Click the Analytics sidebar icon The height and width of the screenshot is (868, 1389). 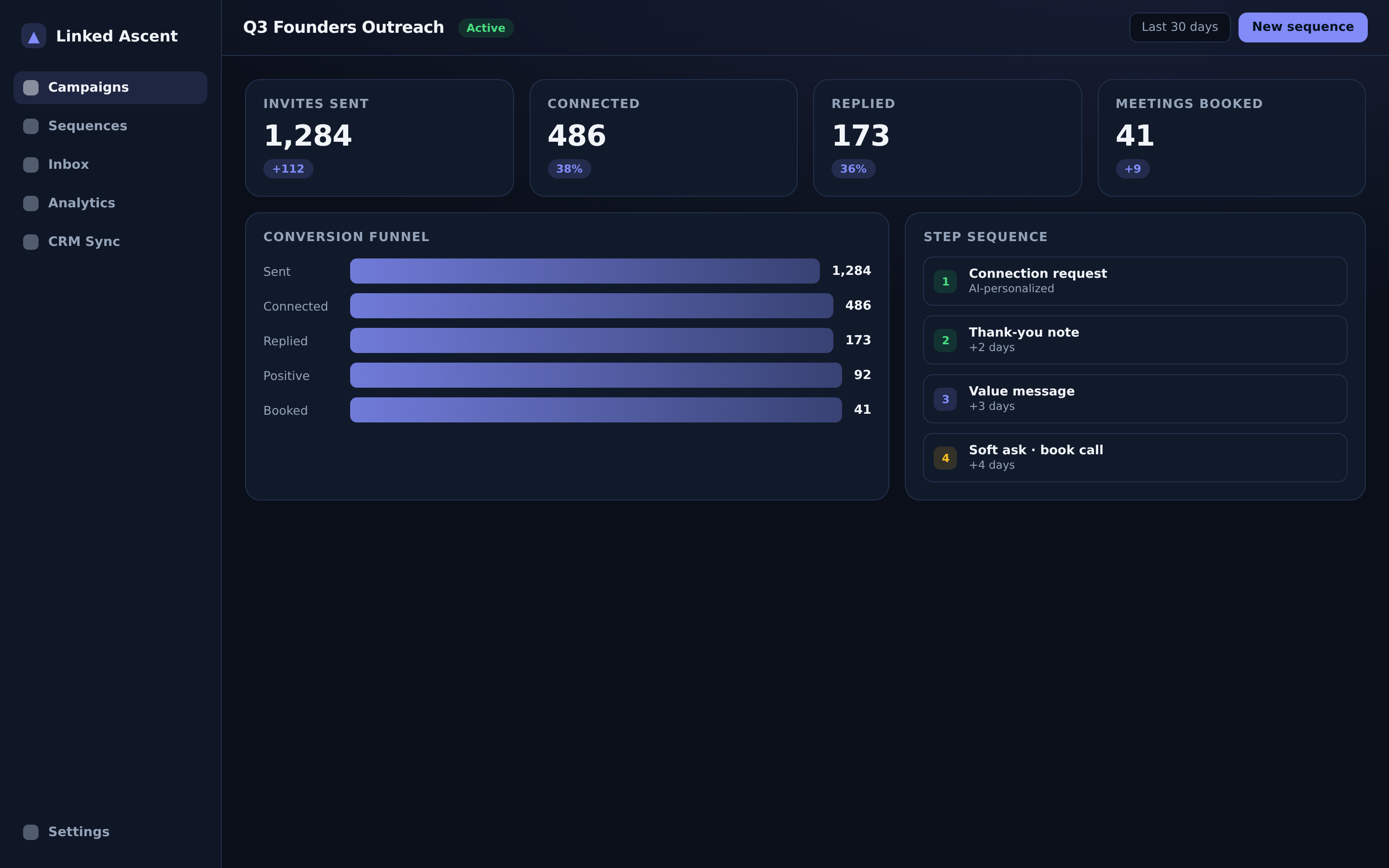coord(30,203)
